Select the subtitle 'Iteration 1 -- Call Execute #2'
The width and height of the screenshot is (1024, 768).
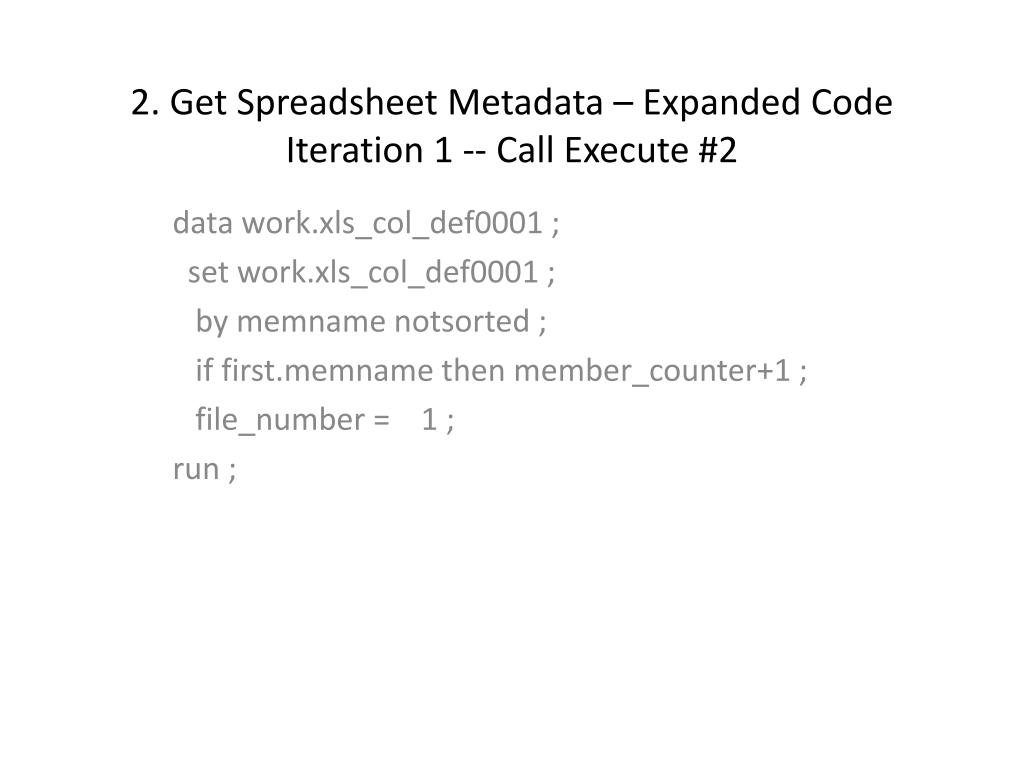(x=511, y=150)
